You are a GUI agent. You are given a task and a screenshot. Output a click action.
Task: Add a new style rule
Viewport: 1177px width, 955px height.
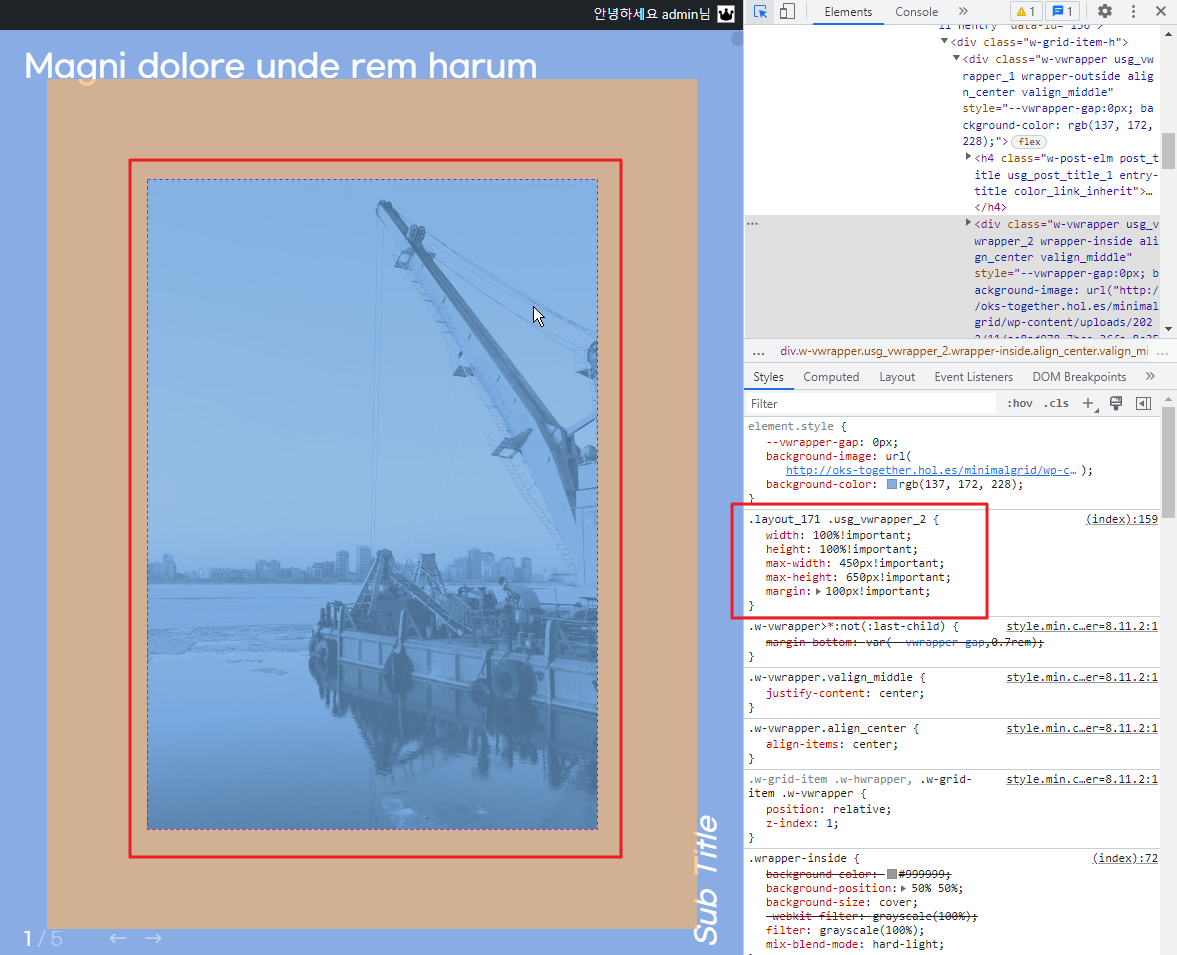(1088, 403)
